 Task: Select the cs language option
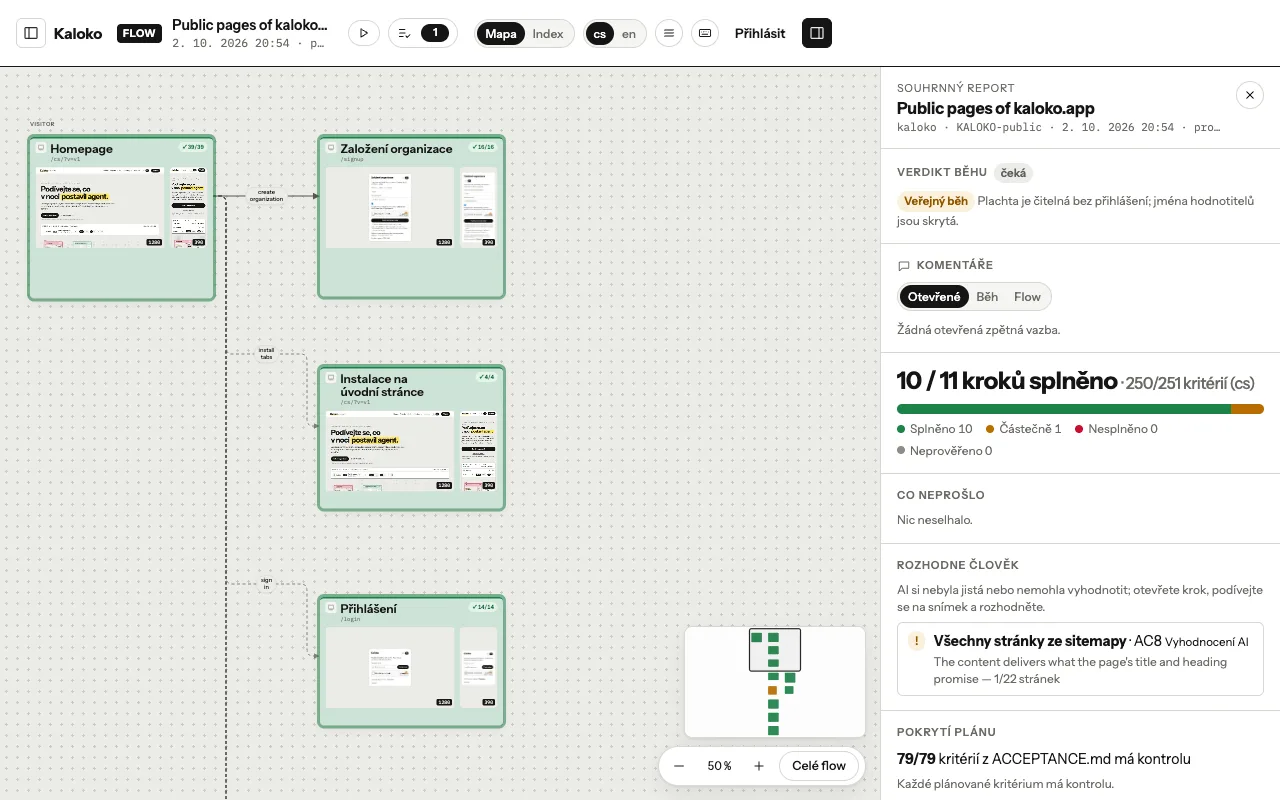(x=599, y=33)
